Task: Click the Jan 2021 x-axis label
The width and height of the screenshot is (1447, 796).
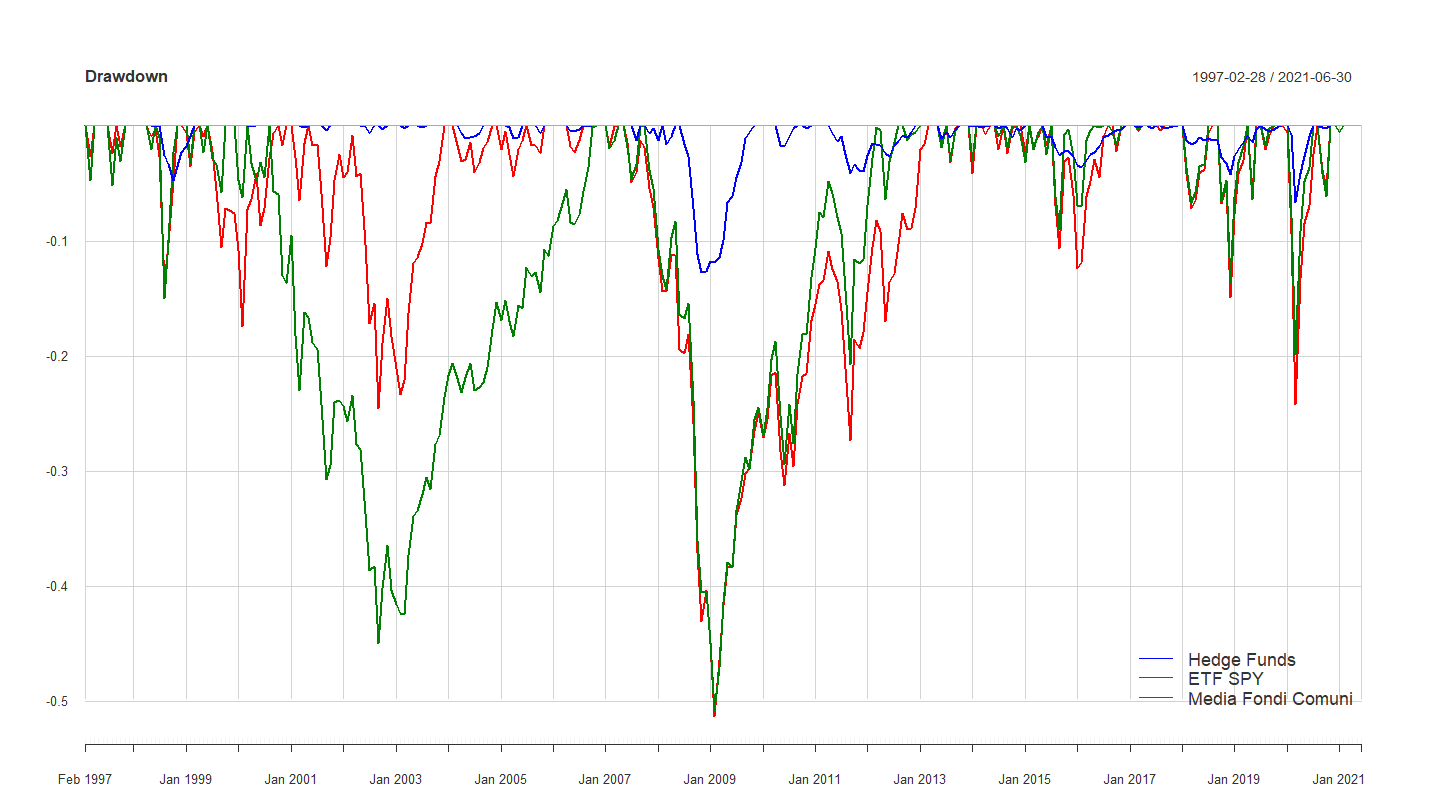Action: tap(1338, 779)
